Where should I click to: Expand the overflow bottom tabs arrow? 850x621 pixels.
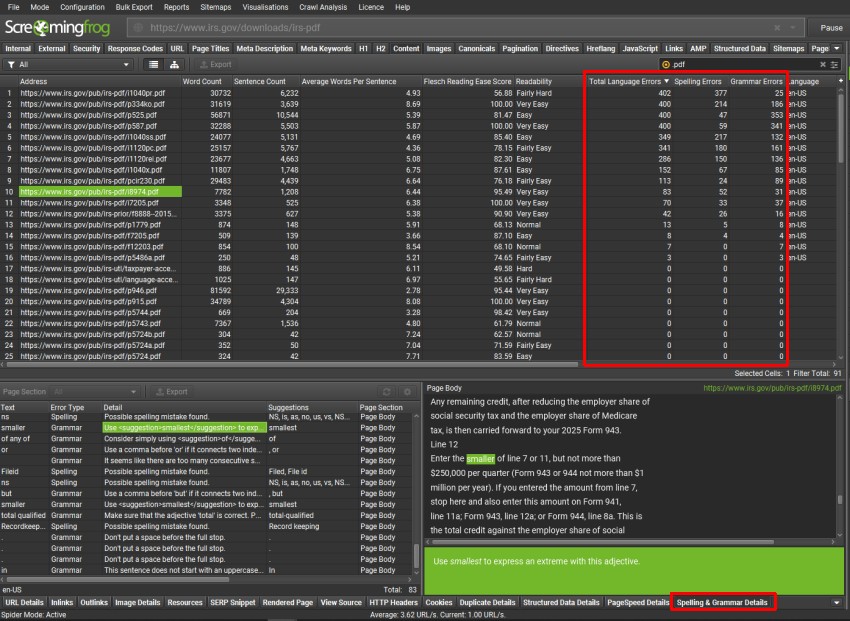pos(836,602)
